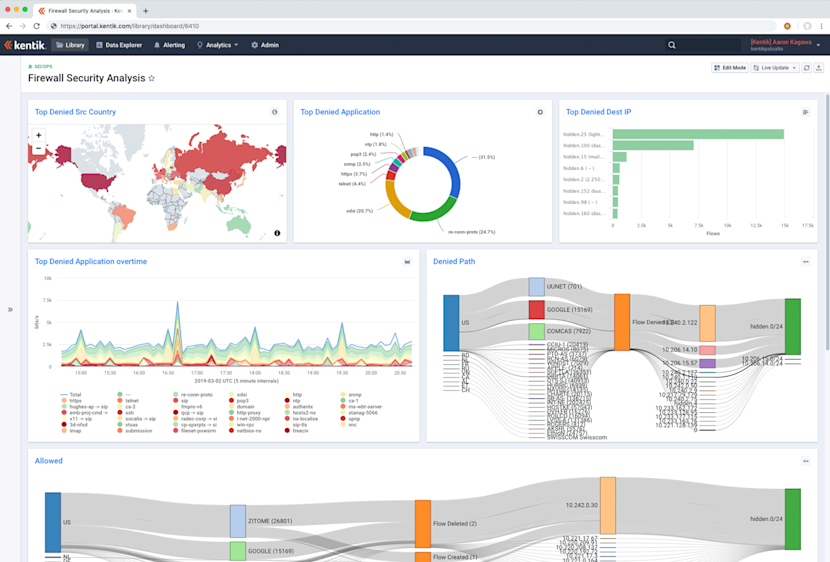Expand the collapsed left sidebar chevron

(10, 310)
